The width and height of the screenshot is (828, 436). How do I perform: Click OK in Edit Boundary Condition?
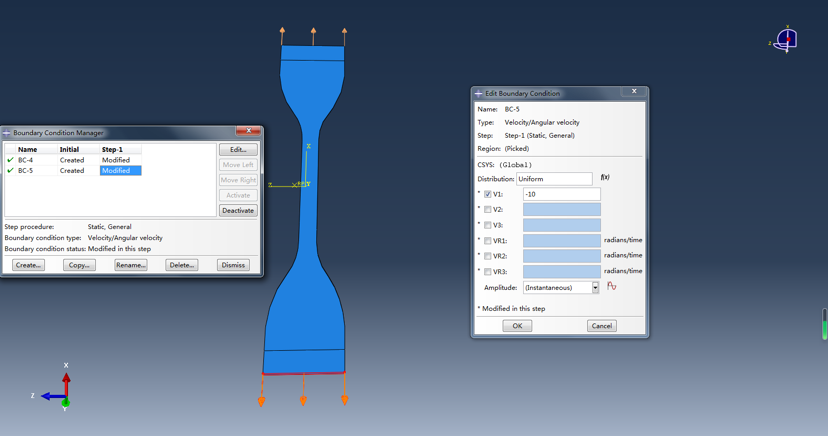coord(517,326)
